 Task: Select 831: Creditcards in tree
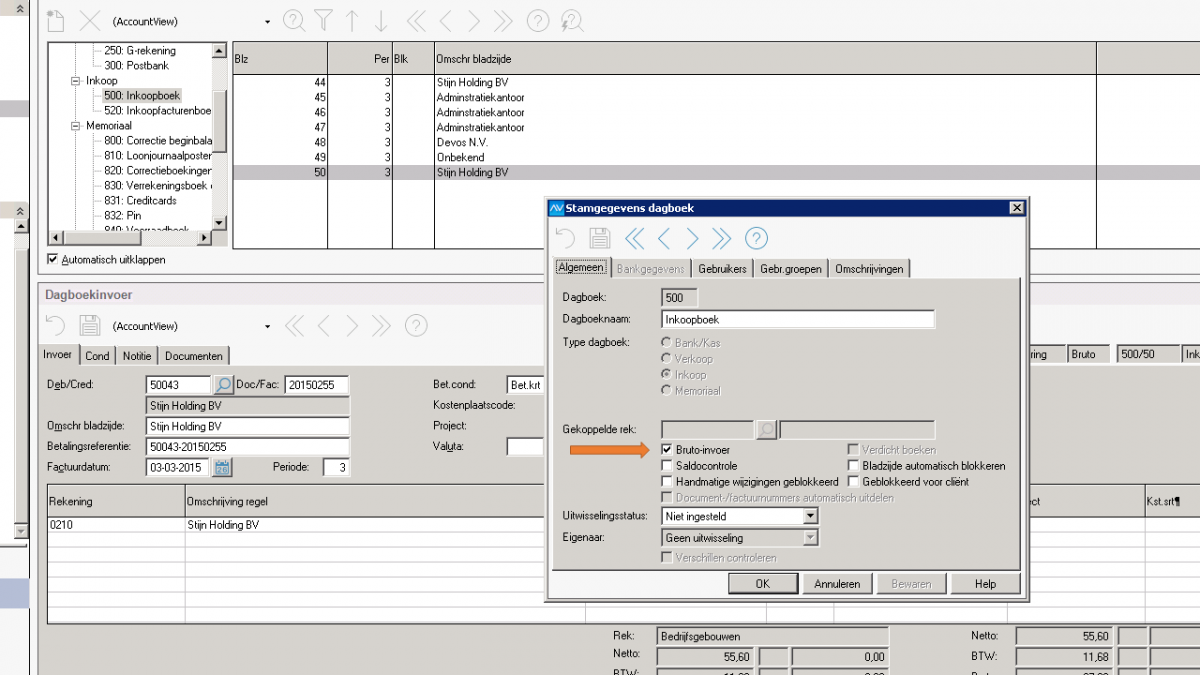[140, 201]
